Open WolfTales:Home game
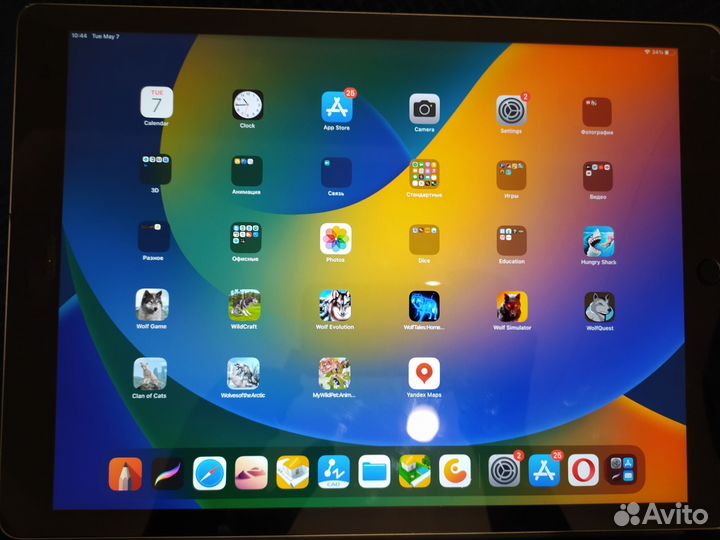Viewport: 720px width, 540px height. pos(424,307)
